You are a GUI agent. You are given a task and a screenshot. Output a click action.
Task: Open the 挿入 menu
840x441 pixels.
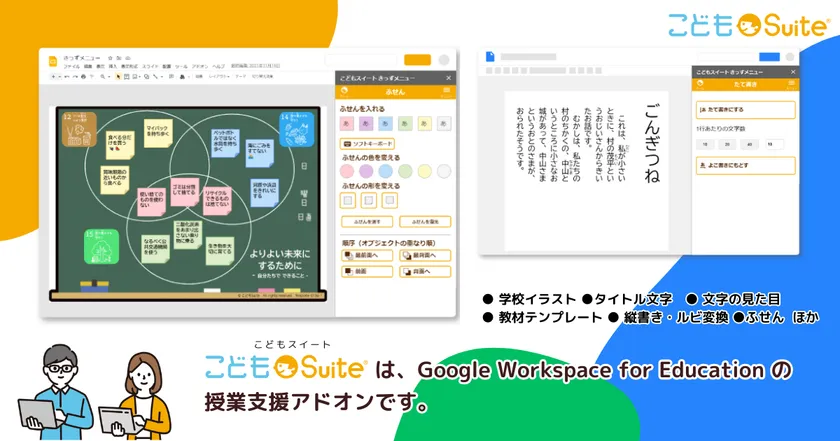click(x=112, y=66)
